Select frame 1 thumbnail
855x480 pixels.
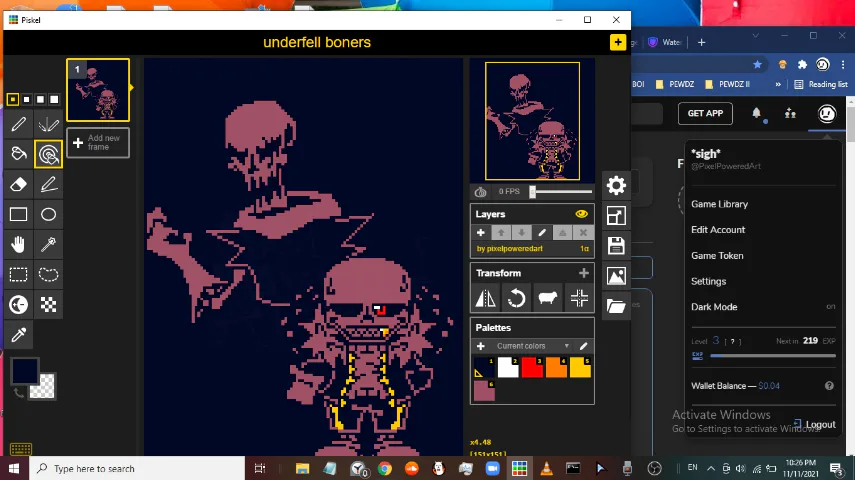pyautogui.click(x=98, y=90)
